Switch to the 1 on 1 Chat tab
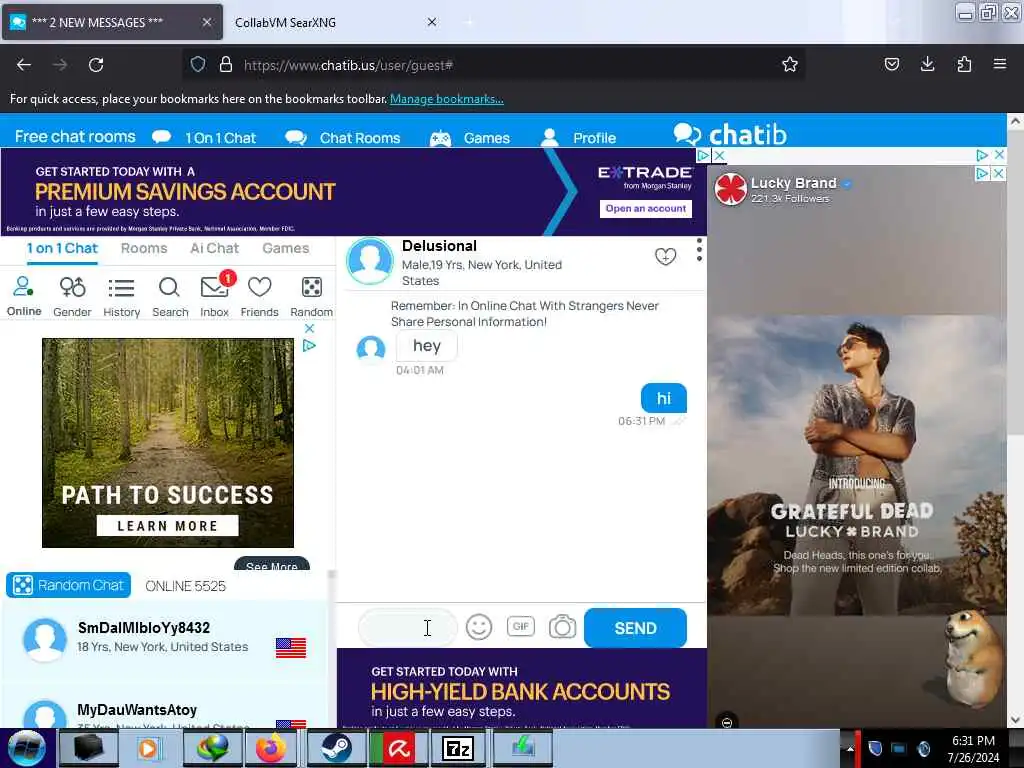Image resolution: width=1024 pixels, height=768 pixels. 62,249
